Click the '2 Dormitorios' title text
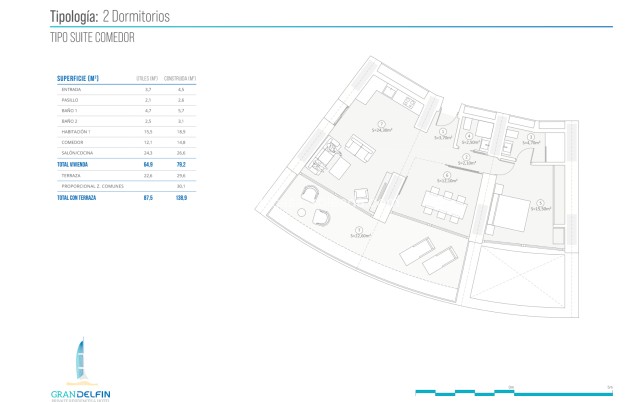Screen dimensions: 630x402 [x=136, y=16]
